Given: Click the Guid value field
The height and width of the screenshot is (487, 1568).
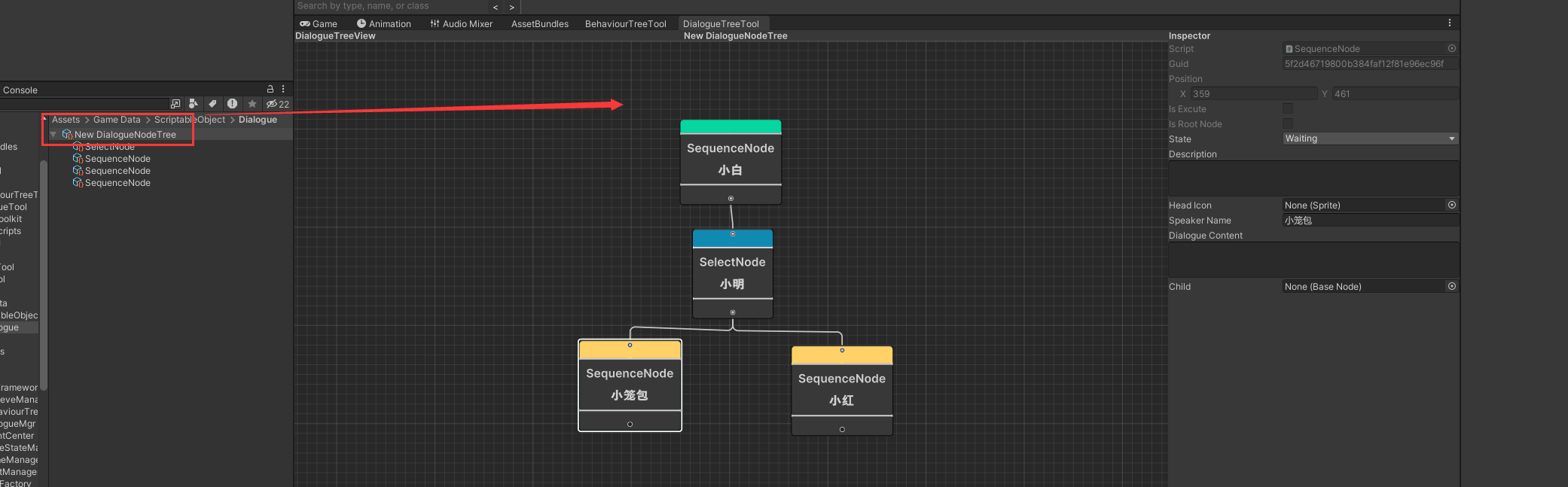Looking at the screenshot, I should 1371,64.
